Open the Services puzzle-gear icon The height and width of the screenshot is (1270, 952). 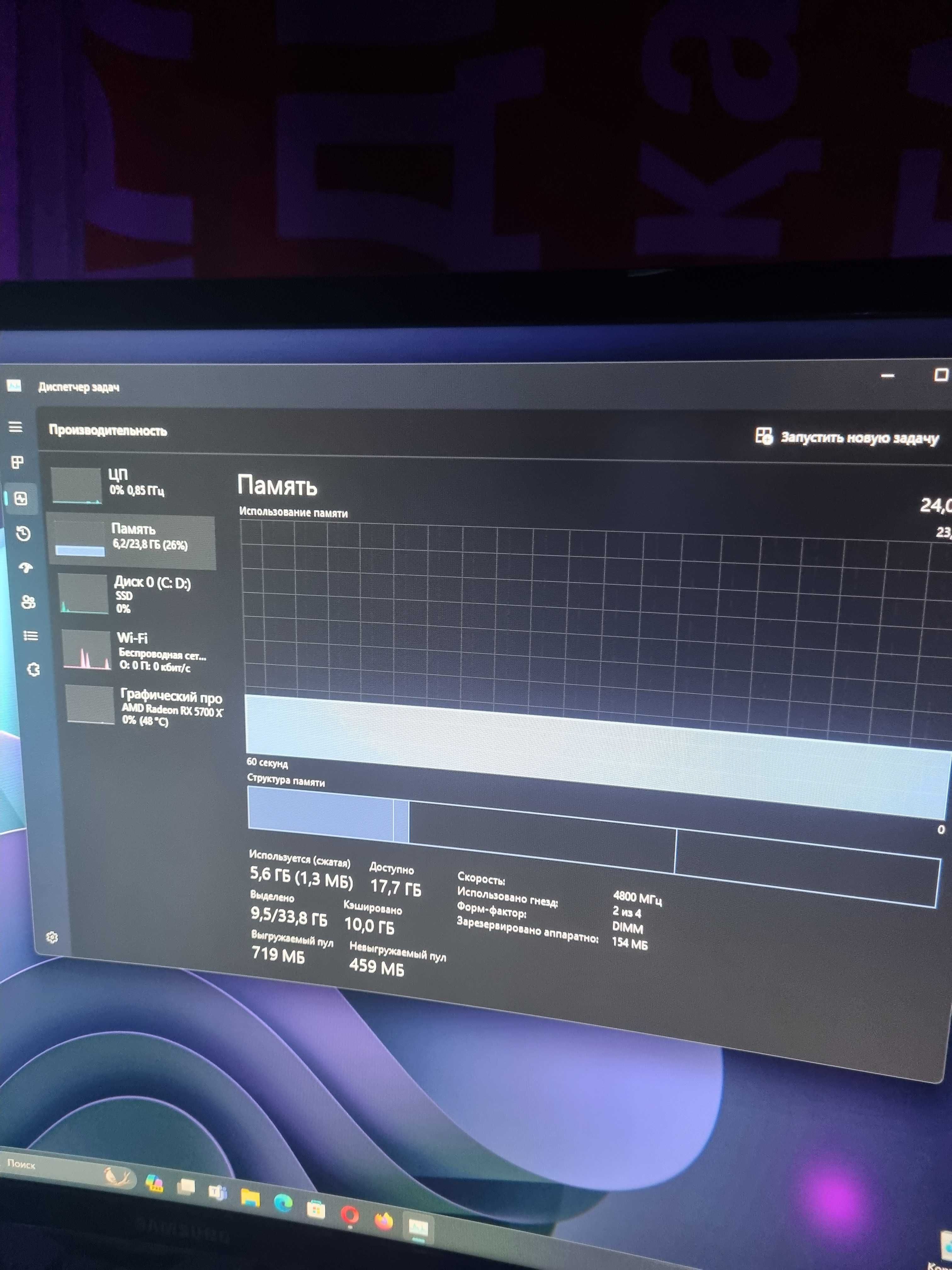click(x=33, y=669)
